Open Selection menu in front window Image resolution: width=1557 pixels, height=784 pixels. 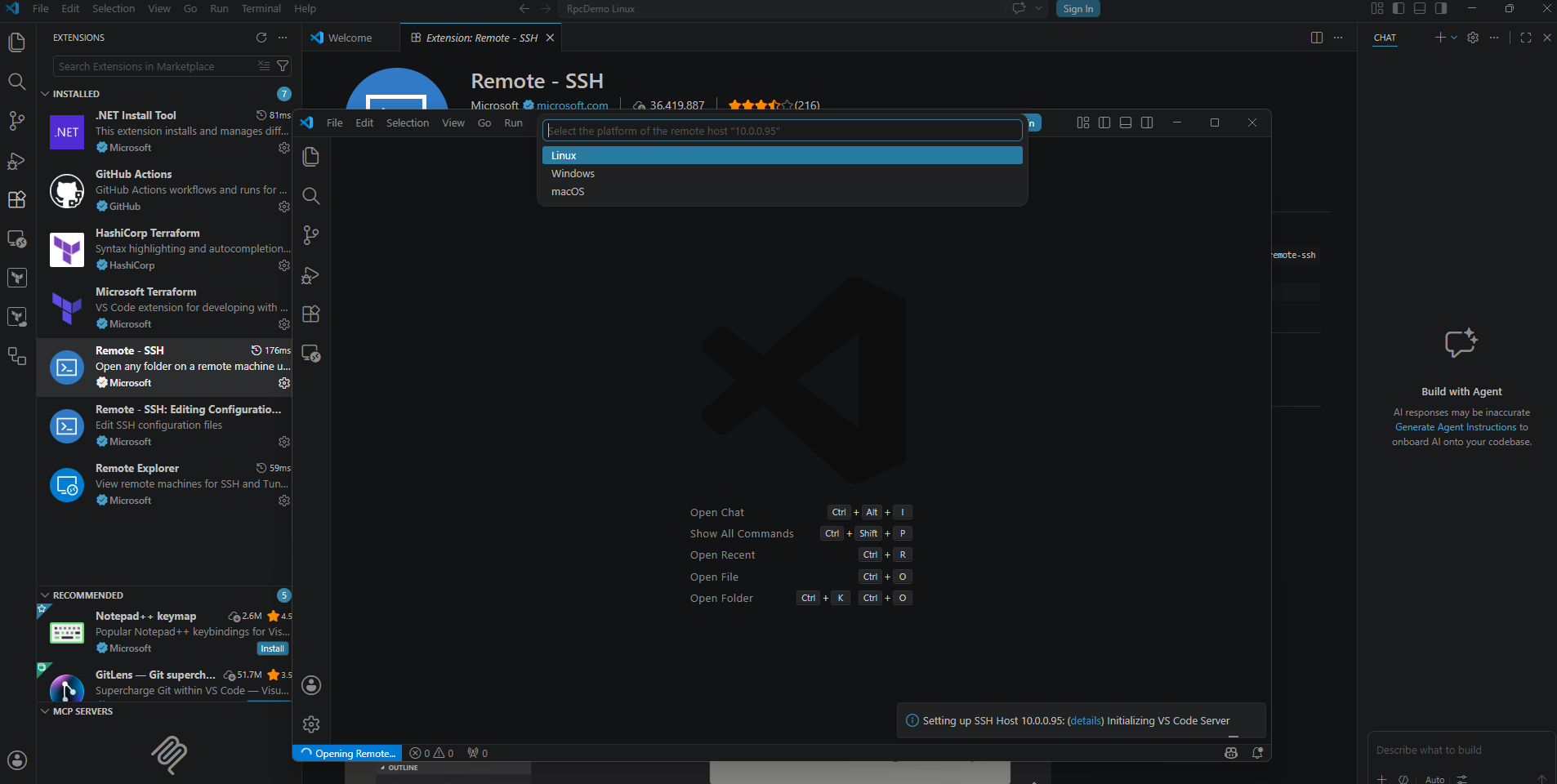(x=408, y=122)
